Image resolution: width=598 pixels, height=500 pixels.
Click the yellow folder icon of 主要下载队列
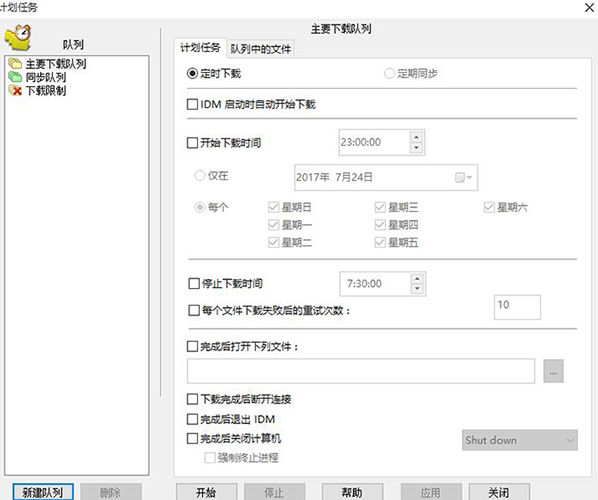pos(15,63)
